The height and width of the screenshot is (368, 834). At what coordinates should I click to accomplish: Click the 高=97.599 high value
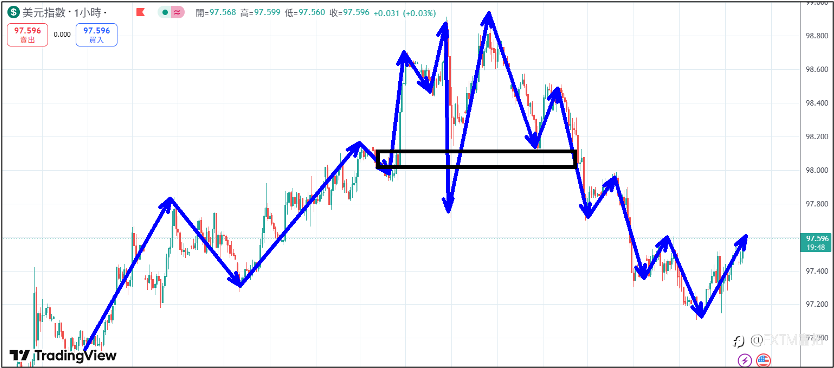point(261,12)
